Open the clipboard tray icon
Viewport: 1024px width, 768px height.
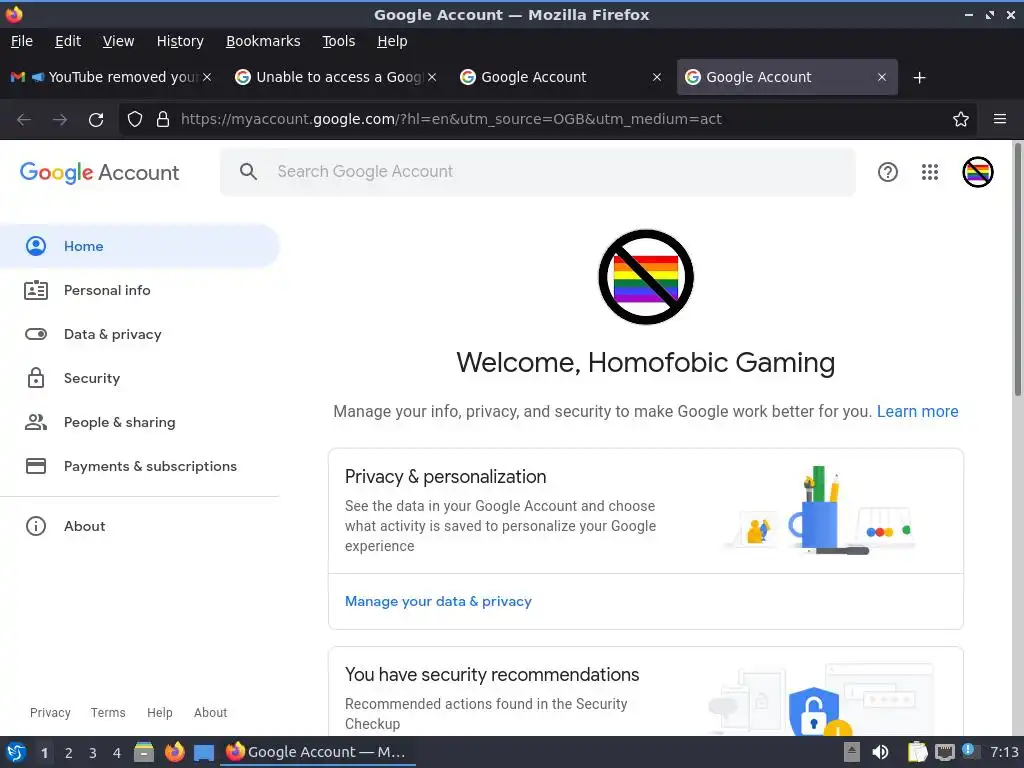917,752
